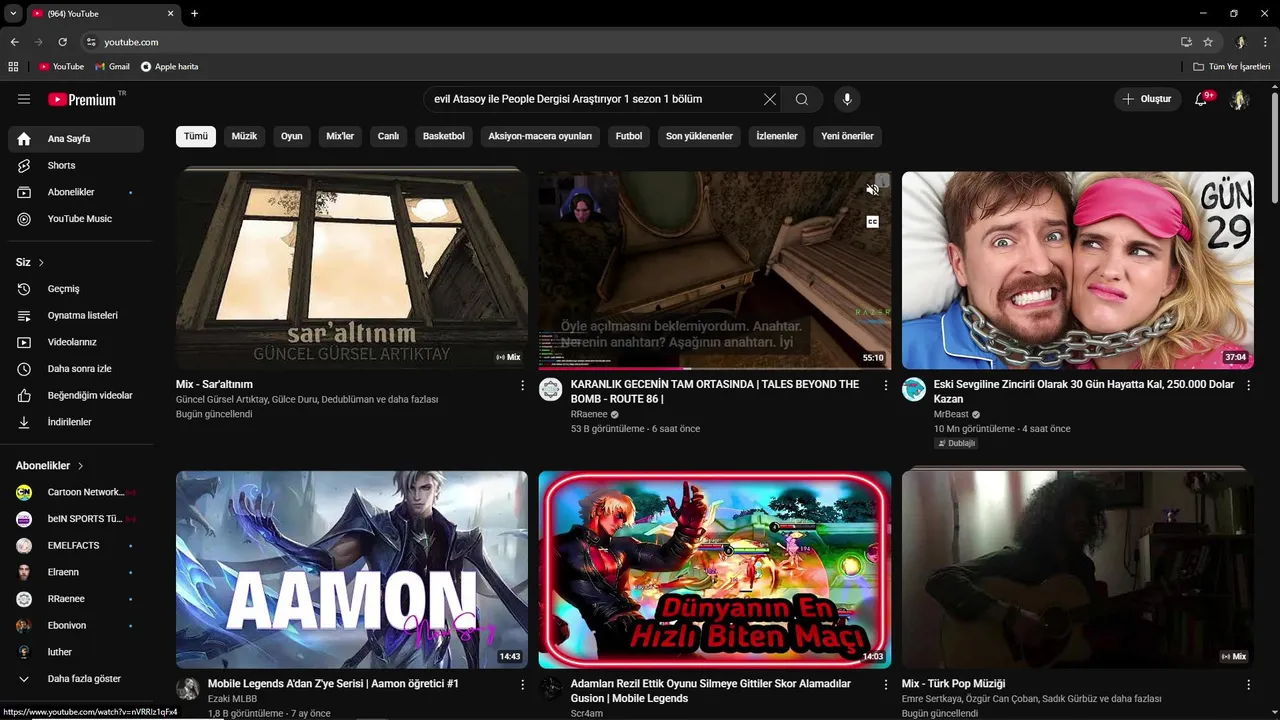Open the AAMON video thumbnail
The height and width of the screenshot is (720, 1280).
click(x=352, y=569)
